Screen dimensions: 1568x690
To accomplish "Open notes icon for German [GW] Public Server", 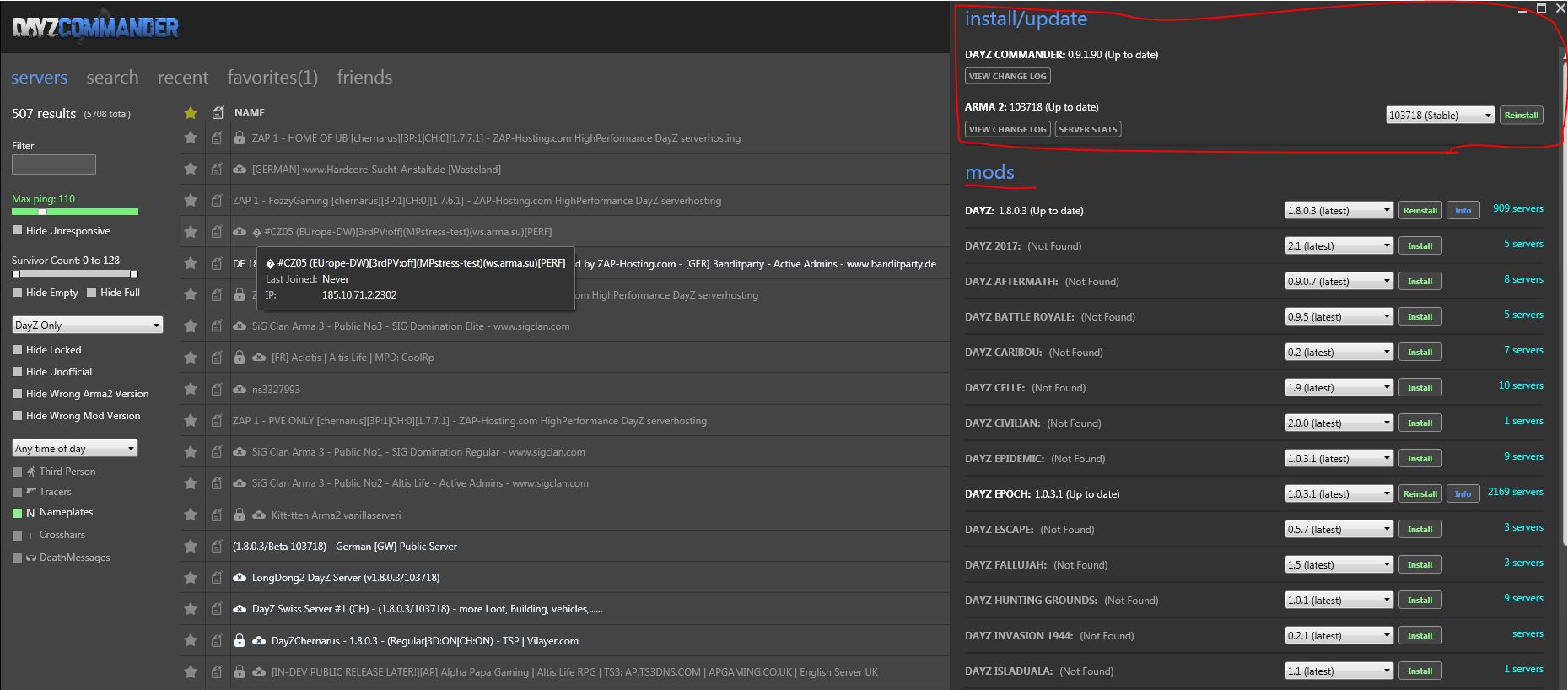I will click(x=217, y=546).
